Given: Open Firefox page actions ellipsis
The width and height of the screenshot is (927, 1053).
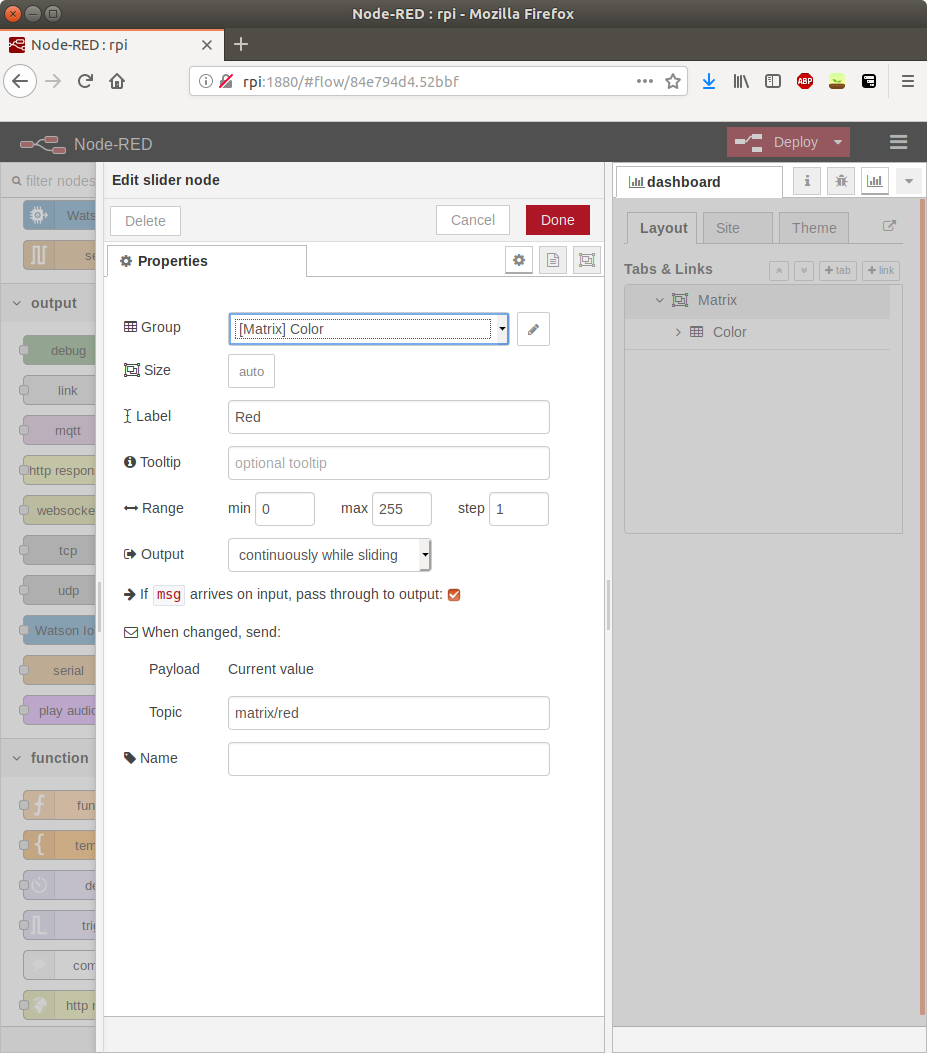Looking at the screenshot, I should (645, 81).
